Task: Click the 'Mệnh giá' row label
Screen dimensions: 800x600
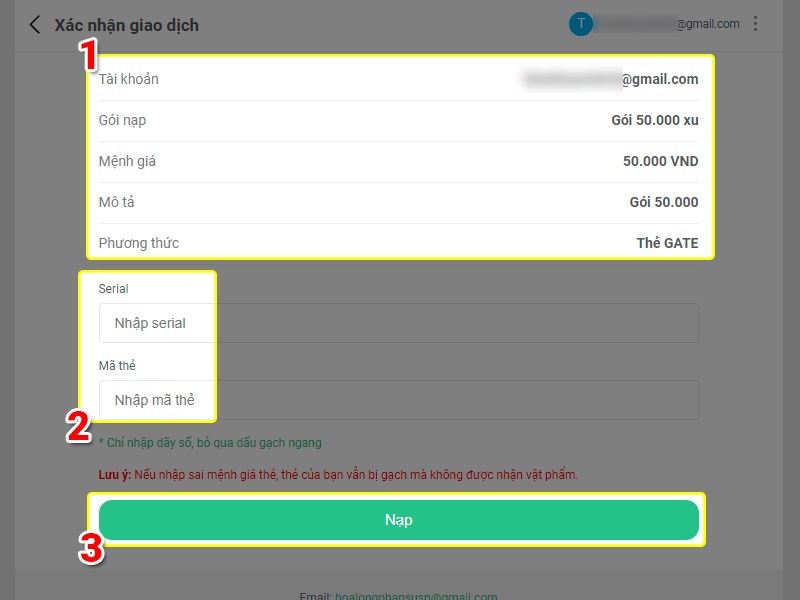Action: (127, 161)
